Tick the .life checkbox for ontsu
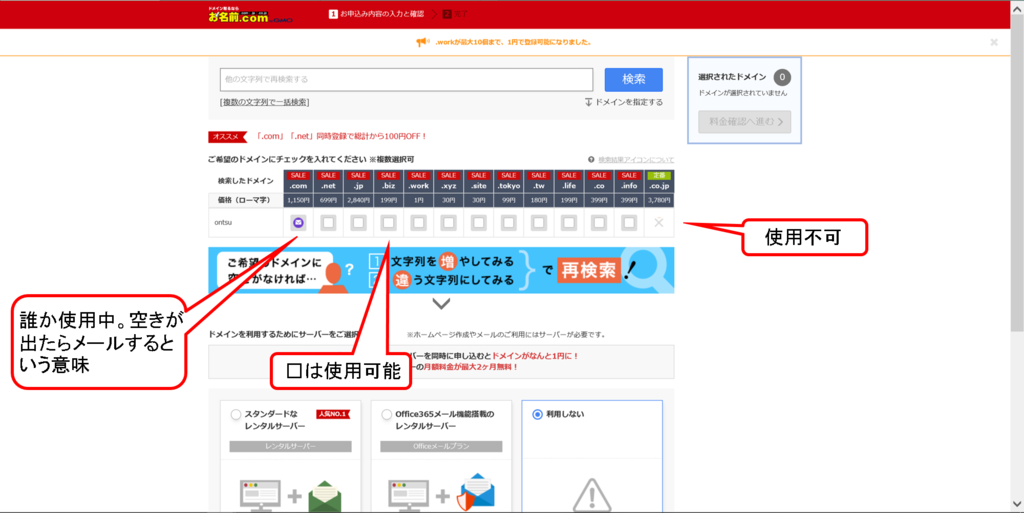 pos(569,223)
